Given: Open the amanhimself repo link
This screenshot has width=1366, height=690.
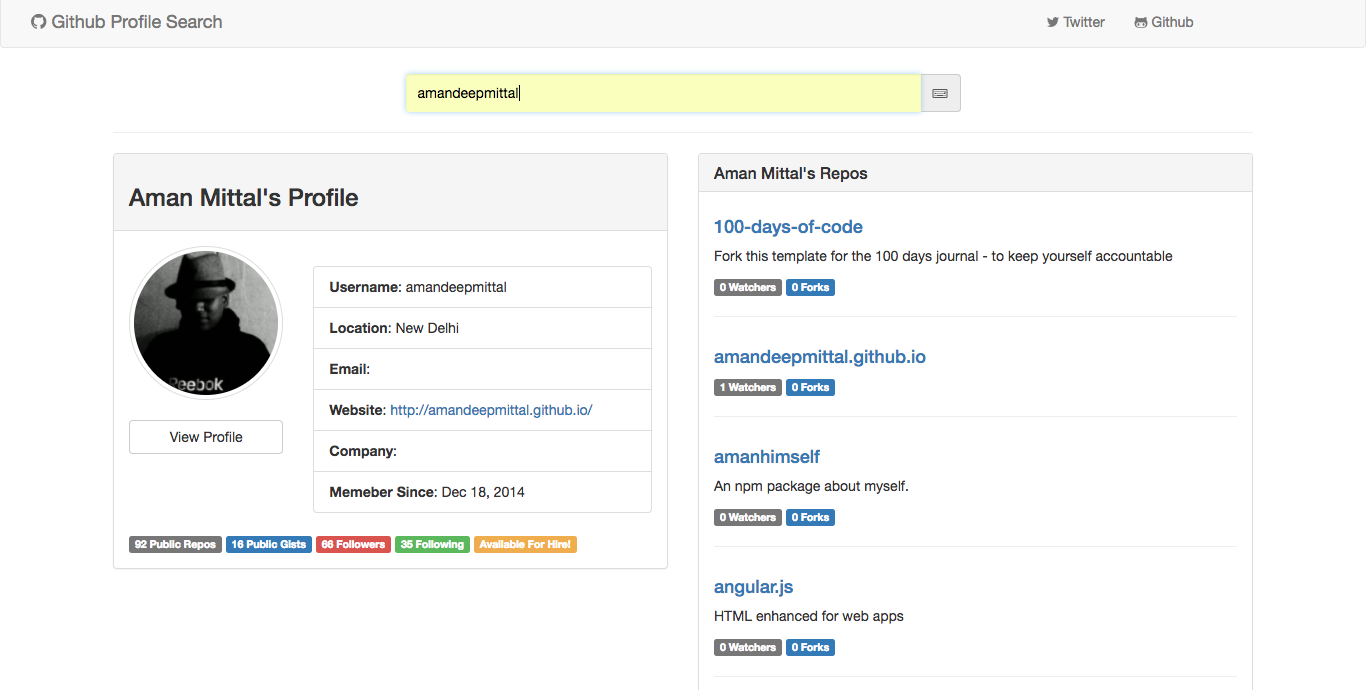Looking at the screenshot, I should (x=767, y=457).
